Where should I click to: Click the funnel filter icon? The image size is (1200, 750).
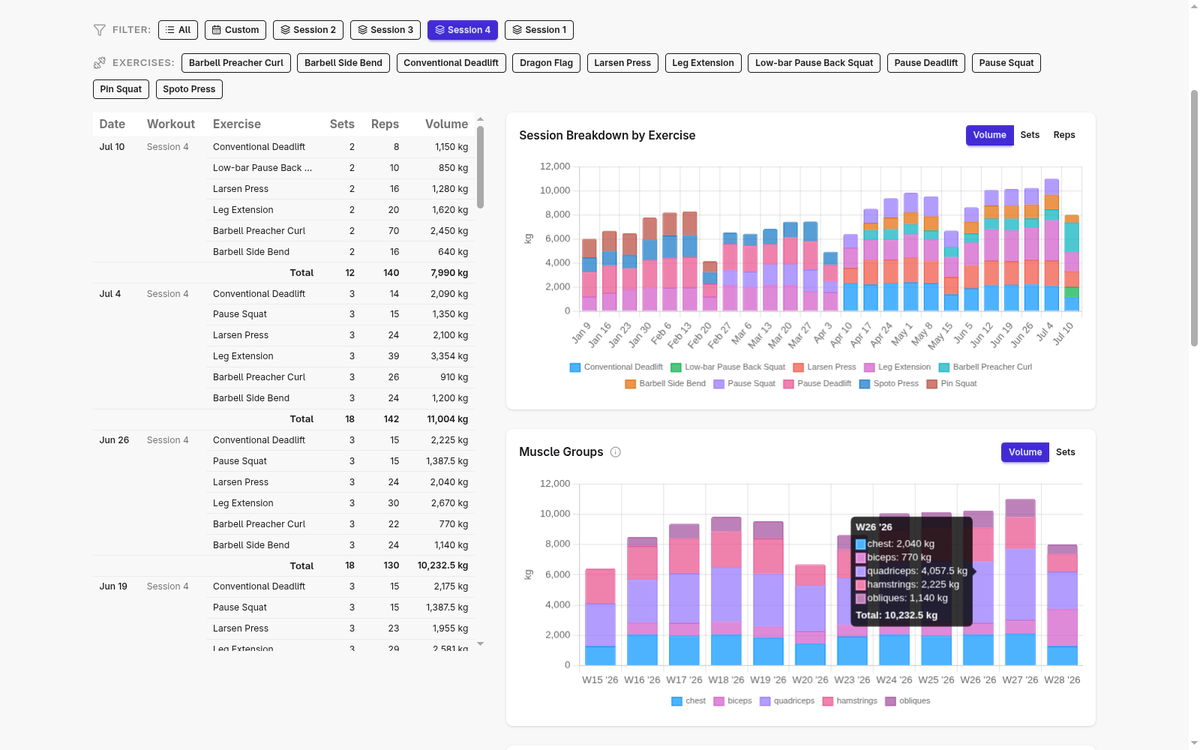[99, 30]
